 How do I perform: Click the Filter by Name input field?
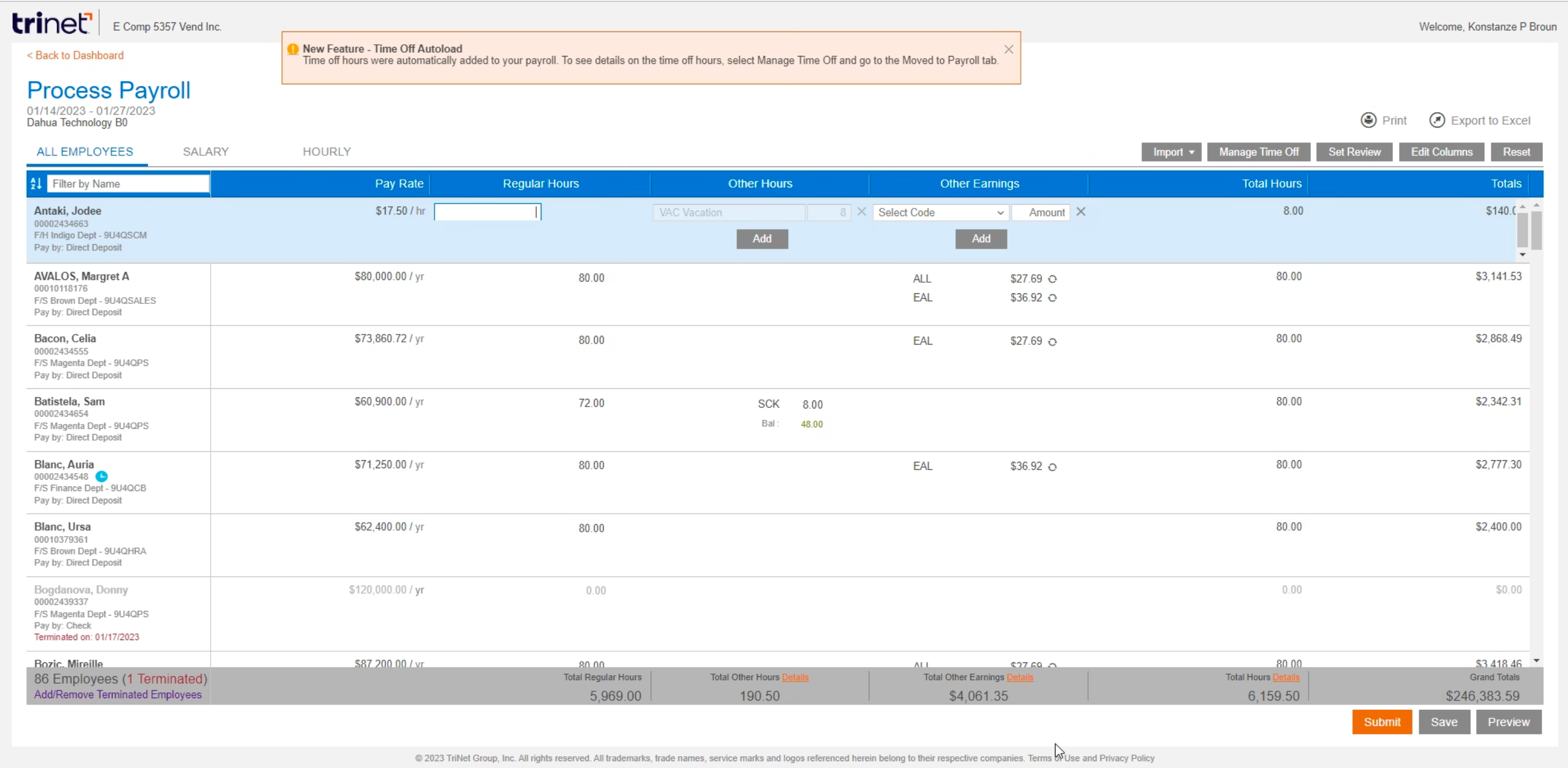pos(128,184)
